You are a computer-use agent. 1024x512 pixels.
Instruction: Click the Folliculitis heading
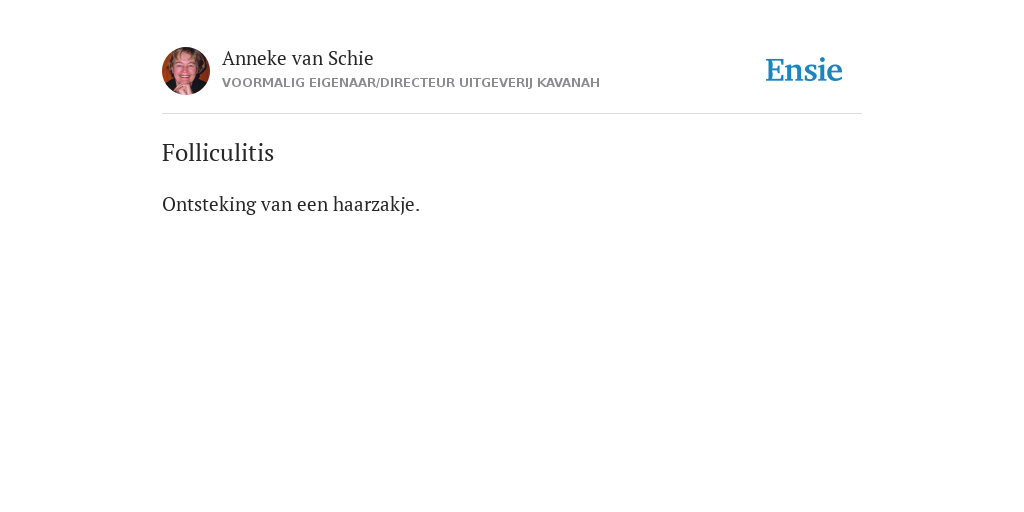coord(218,152)
